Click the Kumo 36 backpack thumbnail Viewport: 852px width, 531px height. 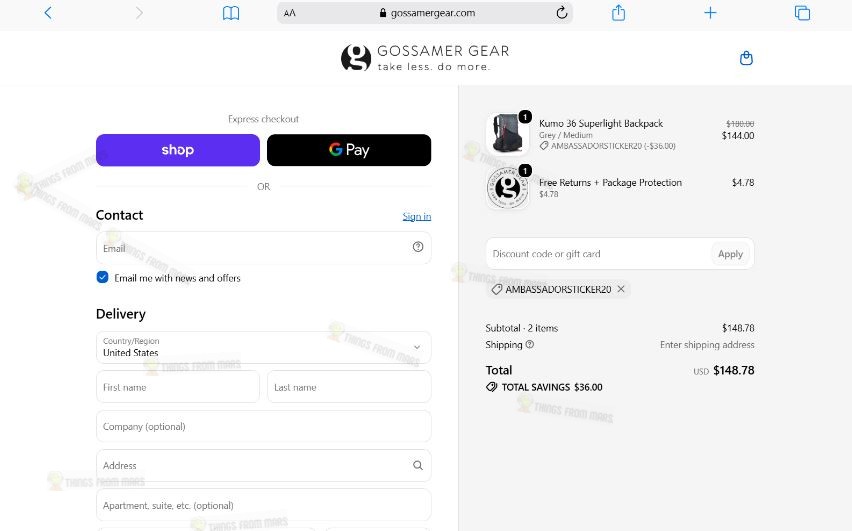tap(507, 134)
